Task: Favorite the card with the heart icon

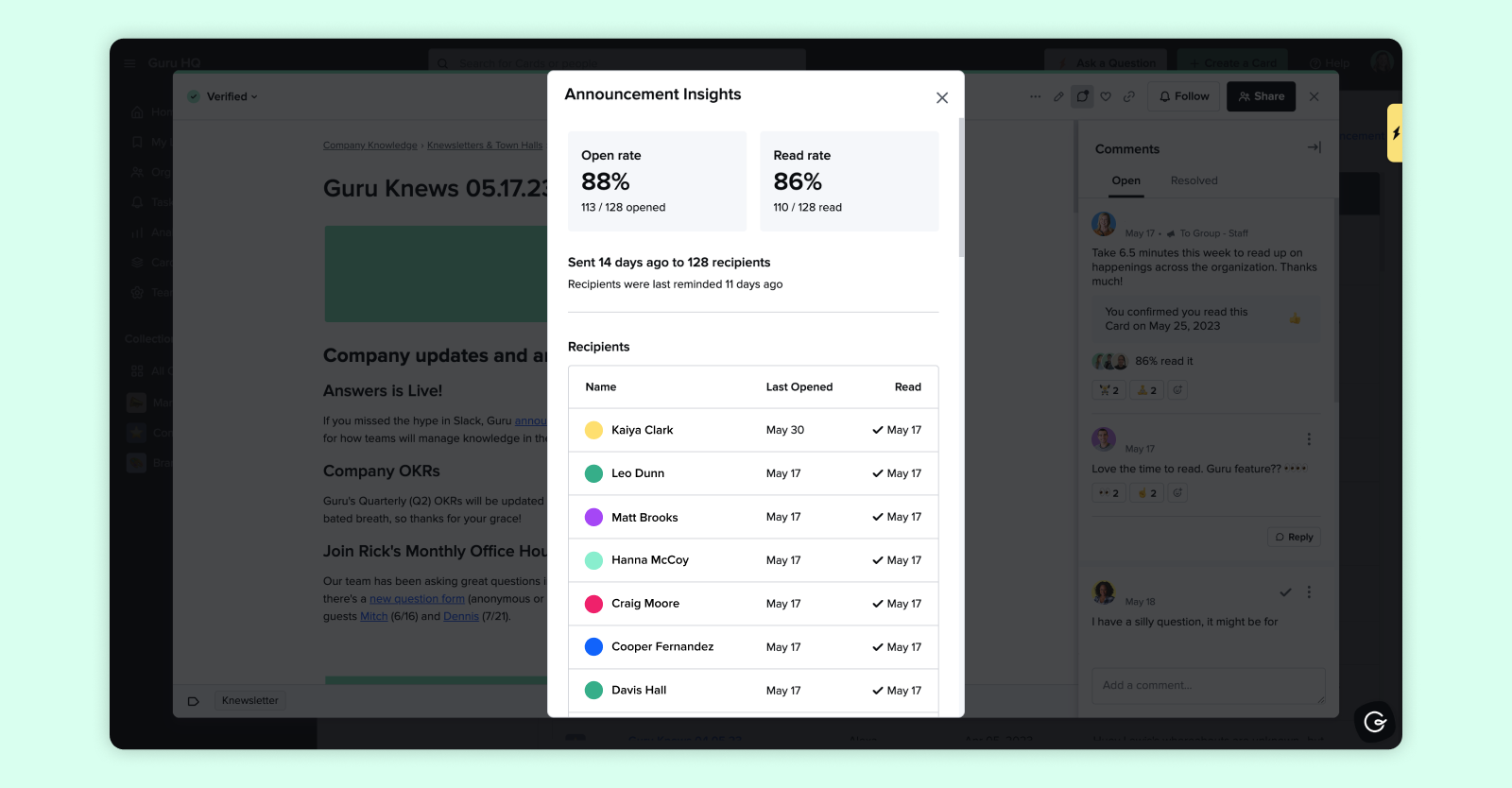Action: [x=1106, y=96]
